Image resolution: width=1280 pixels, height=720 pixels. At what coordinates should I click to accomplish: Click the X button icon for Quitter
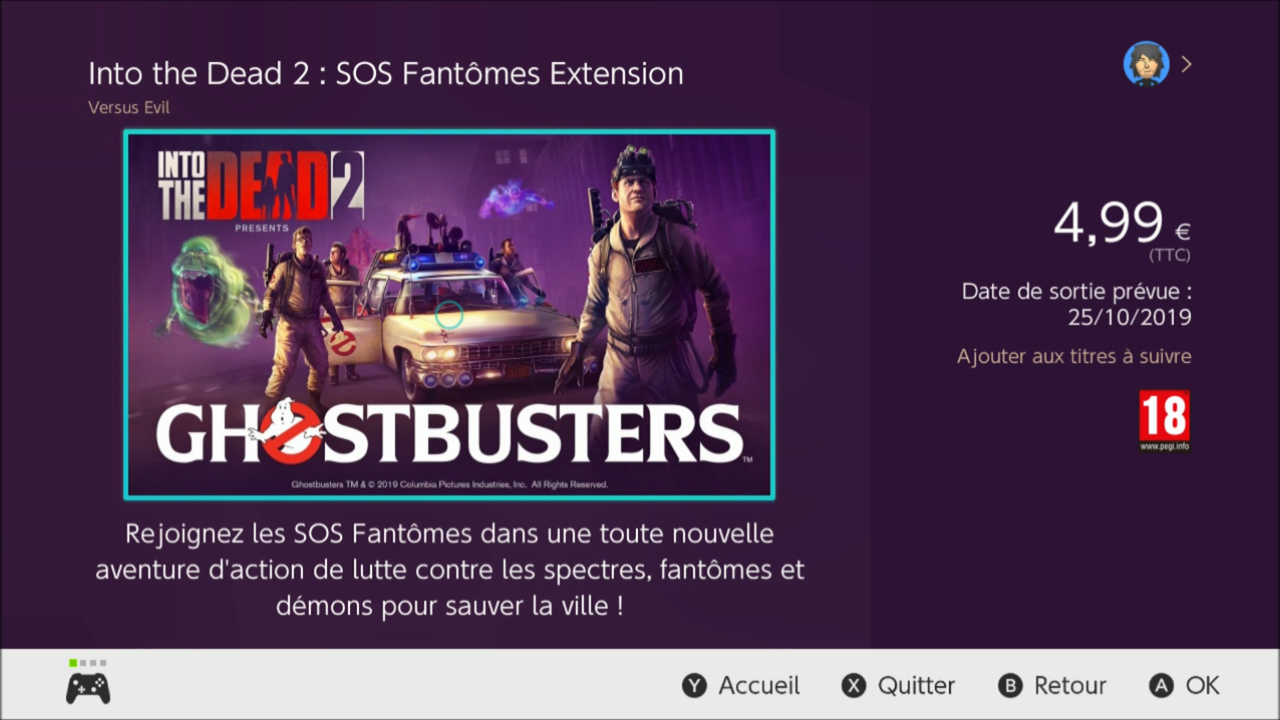[853, 685]
